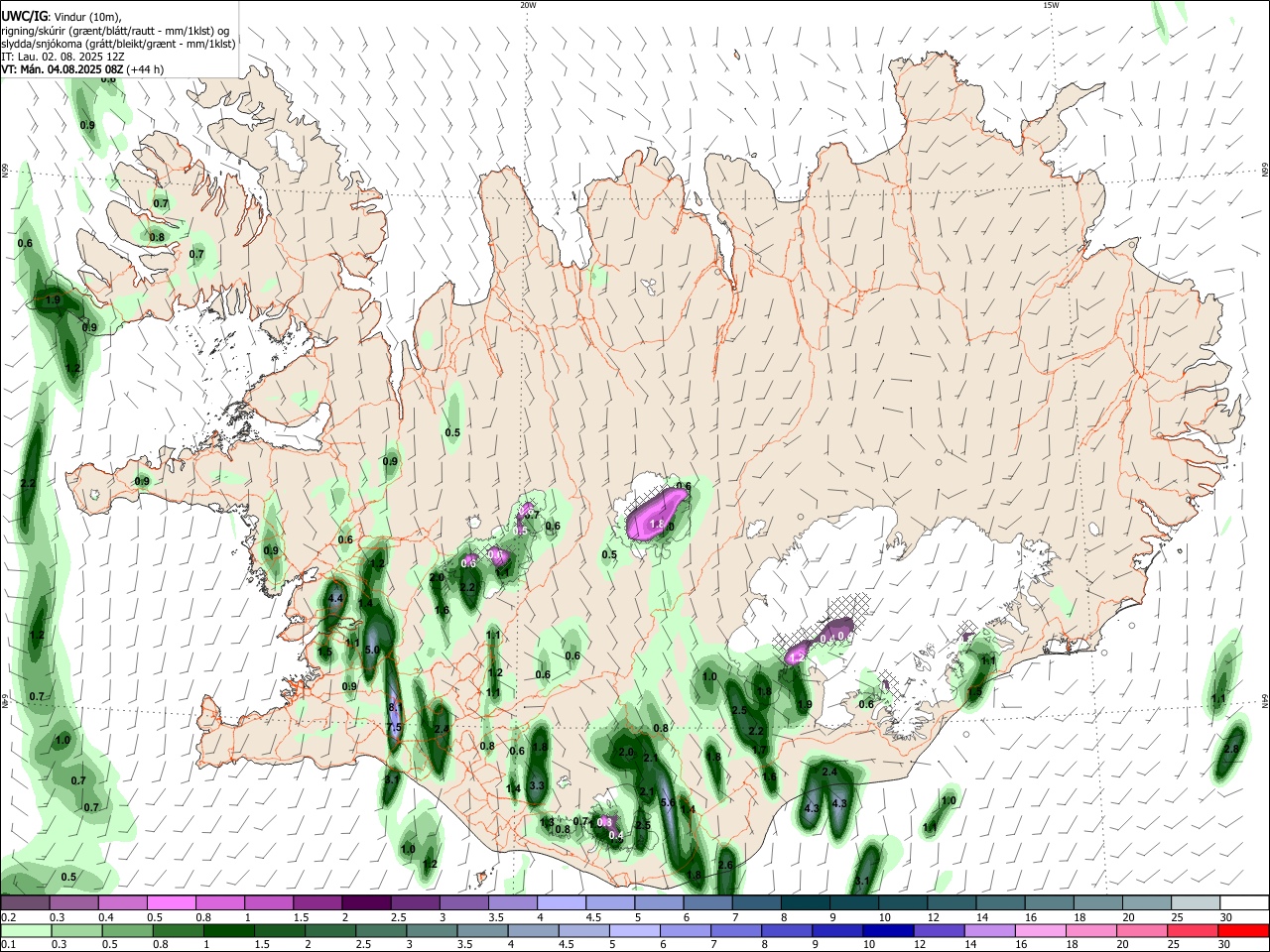Click the 4.4 precipitation value on the map

click(335, 599)
